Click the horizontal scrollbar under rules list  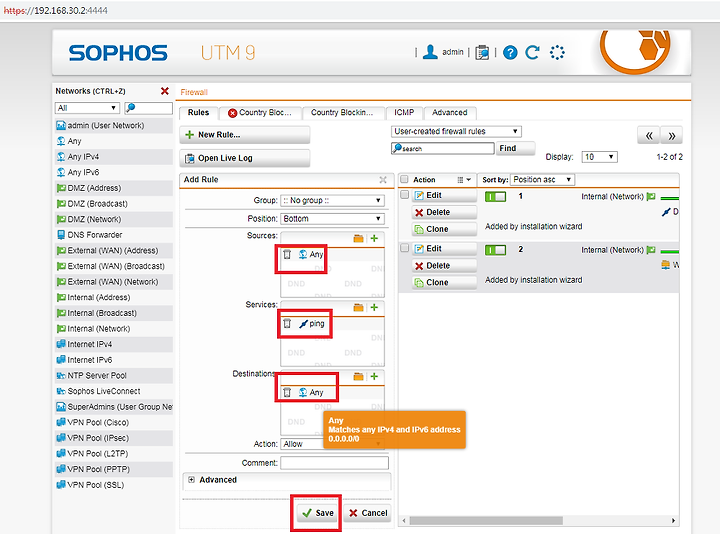pos(486,520)
